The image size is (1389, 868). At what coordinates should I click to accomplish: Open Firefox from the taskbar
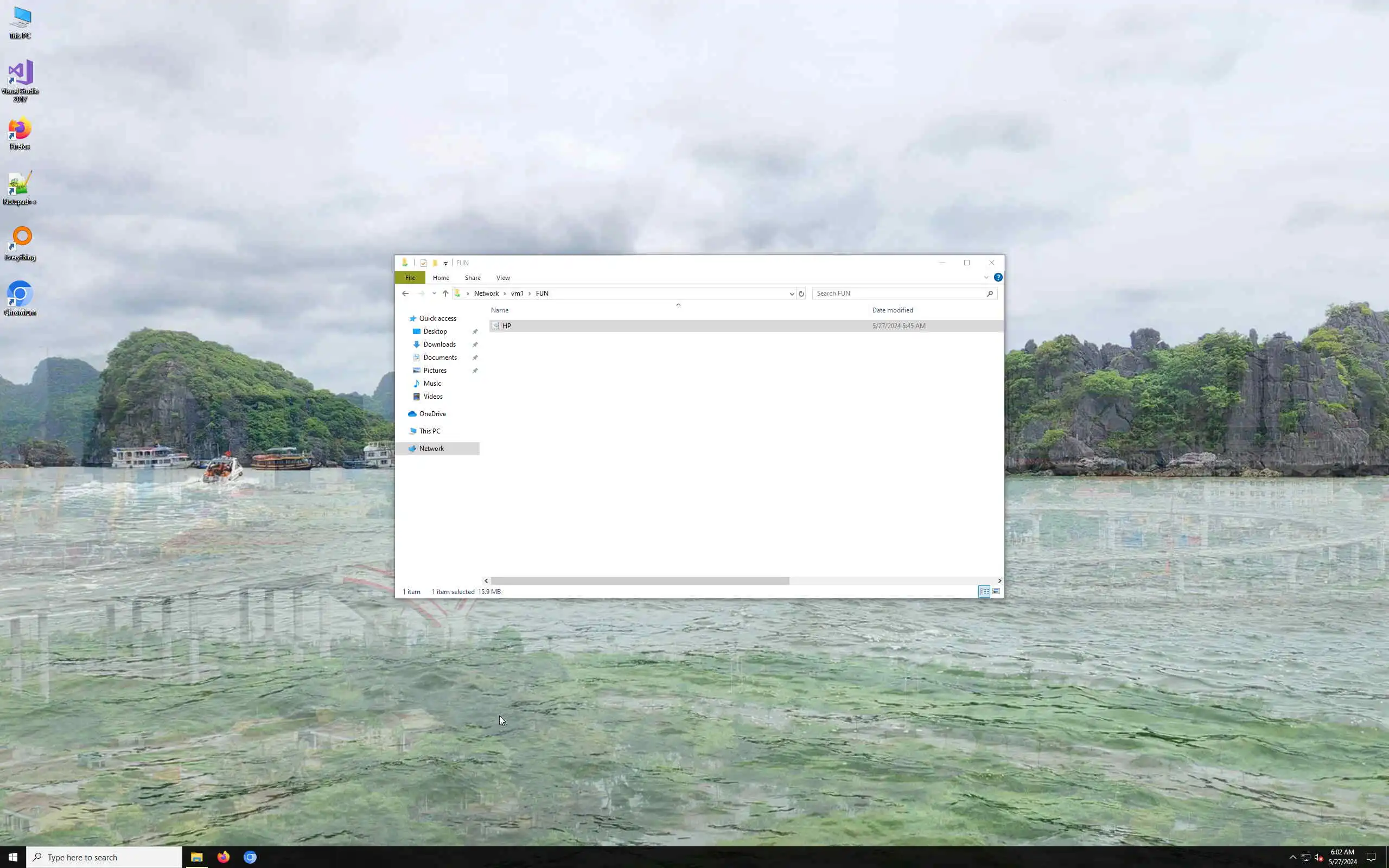(224, 857)
